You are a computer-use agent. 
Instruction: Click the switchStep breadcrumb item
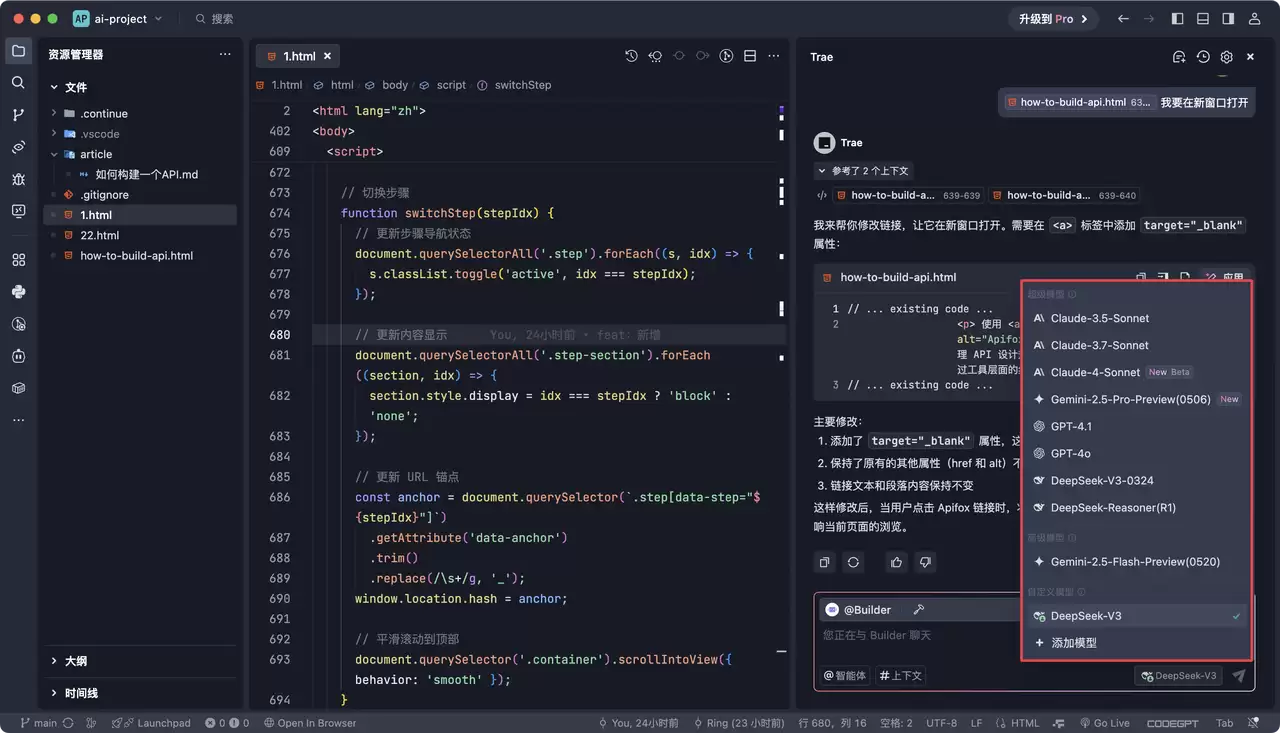[522, 85]
